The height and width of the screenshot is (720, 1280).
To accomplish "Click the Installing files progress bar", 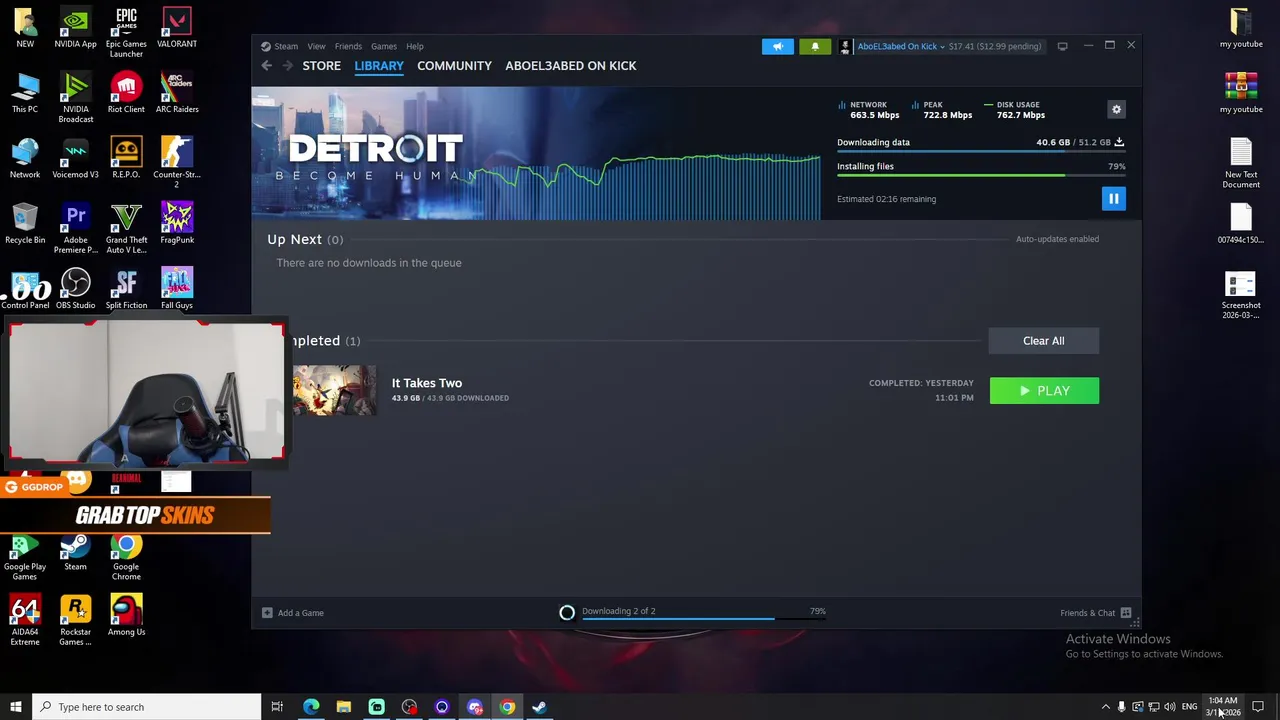I will tap(980, 176).
